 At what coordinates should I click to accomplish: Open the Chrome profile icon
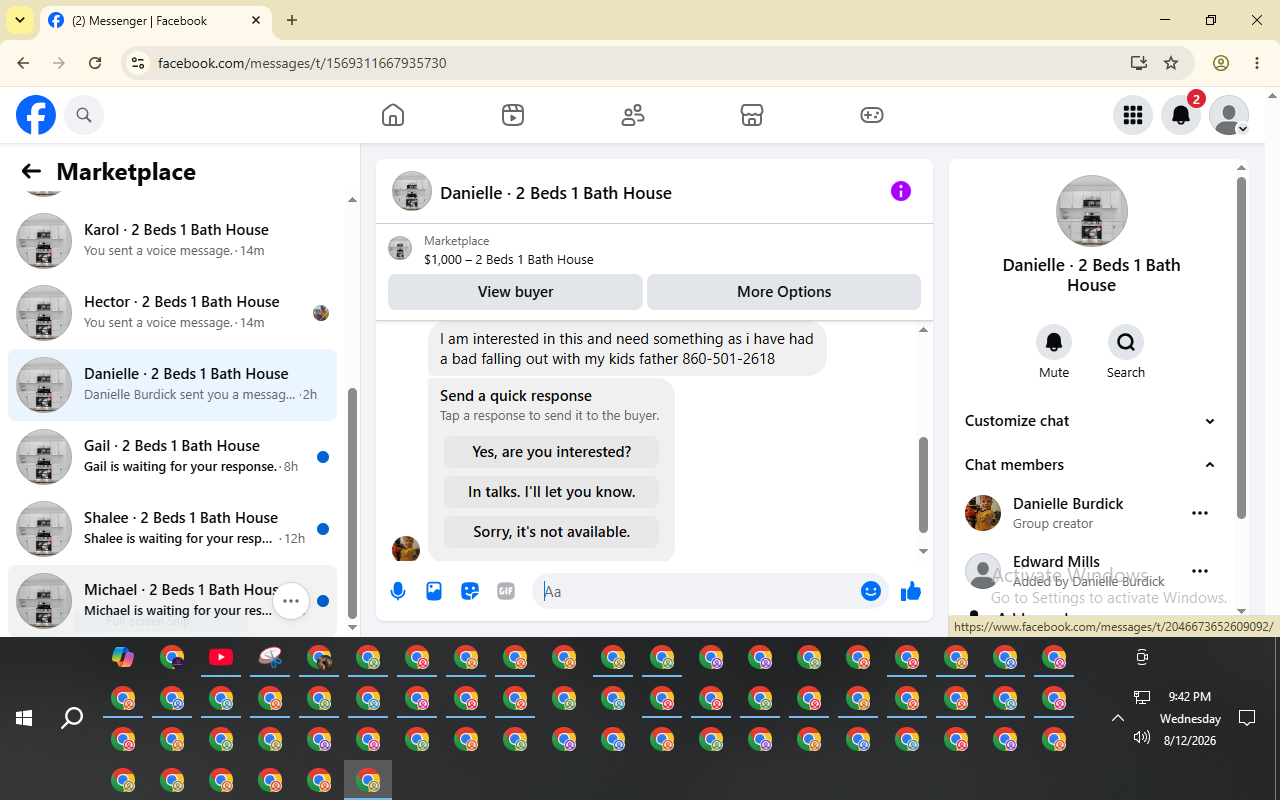[x=1221, y=63]
